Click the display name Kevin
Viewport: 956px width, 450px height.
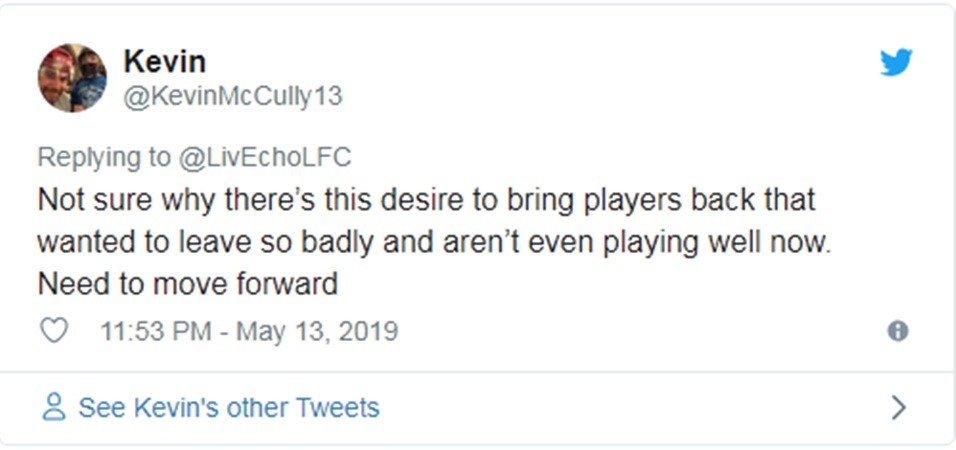(x=164, y=62)
